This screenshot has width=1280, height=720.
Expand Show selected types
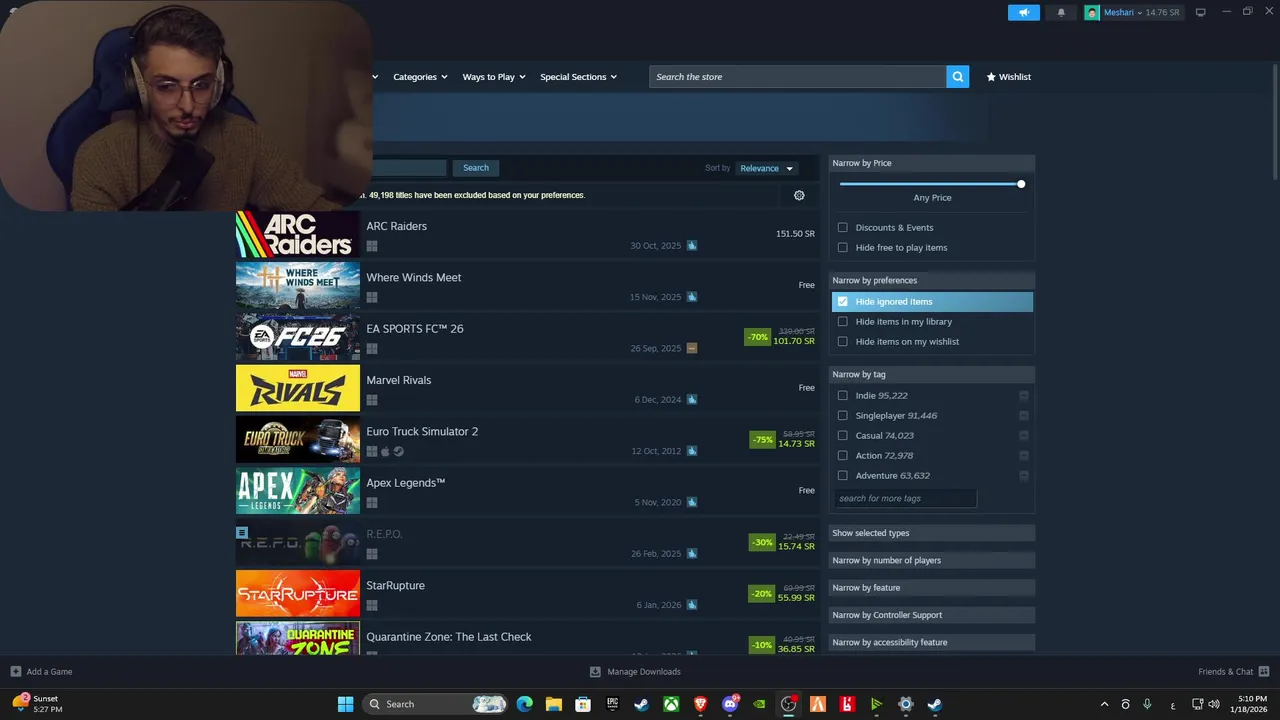pos(932,533)
